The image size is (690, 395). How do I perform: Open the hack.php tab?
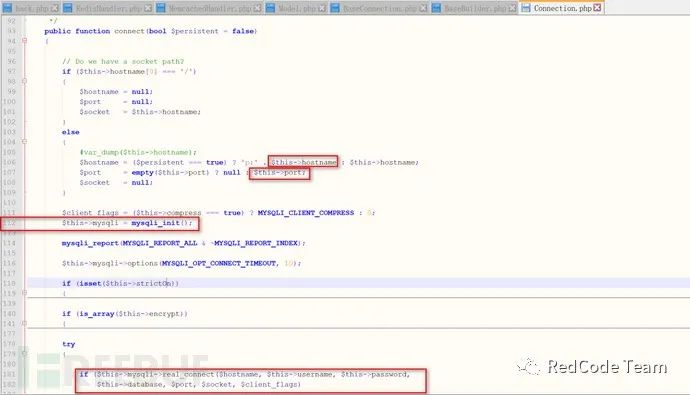[31, 8]
